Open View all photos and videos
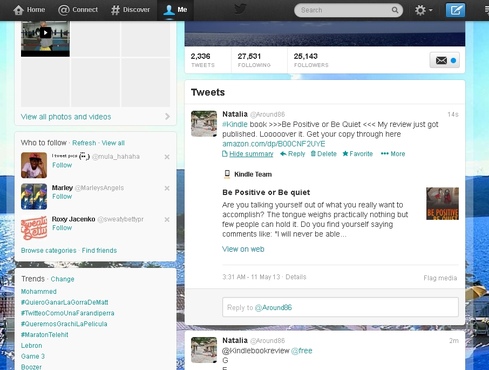 (66, 117)
